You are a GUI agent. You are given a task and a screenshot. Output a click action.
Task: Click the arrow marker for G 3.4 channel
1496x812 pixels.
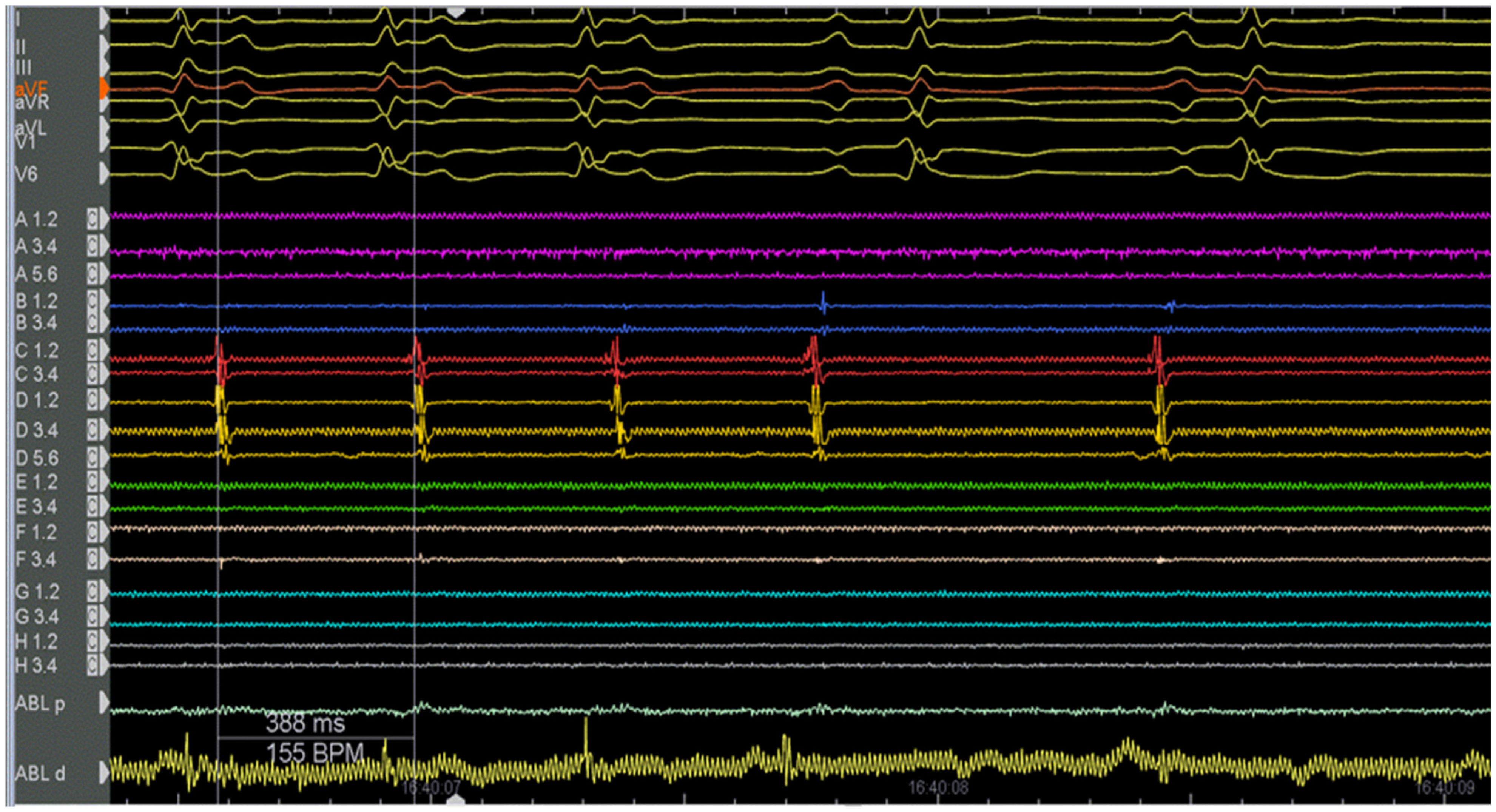(104, 616)
